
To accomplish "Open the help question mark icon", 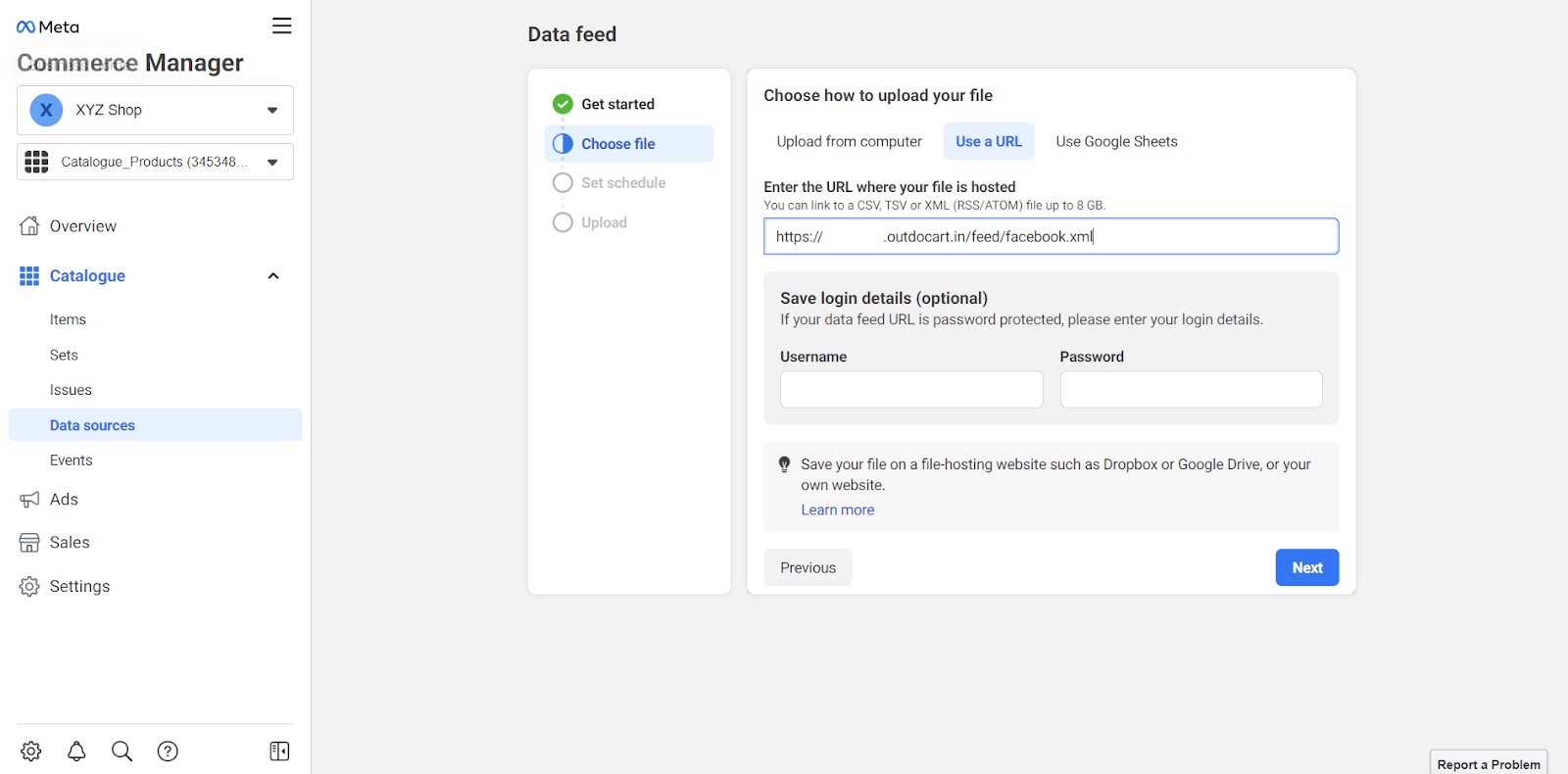I will click(168, 751).
